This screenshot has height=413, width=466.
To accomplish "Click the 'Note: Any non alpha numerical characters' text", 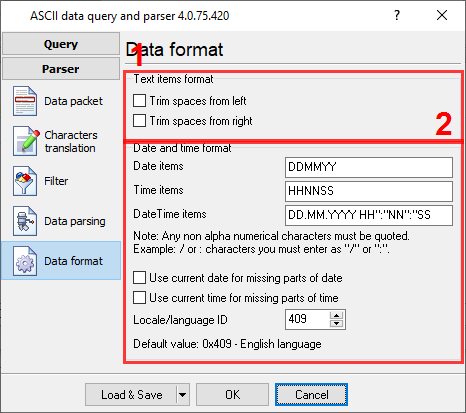I will [x=271, y=236].
